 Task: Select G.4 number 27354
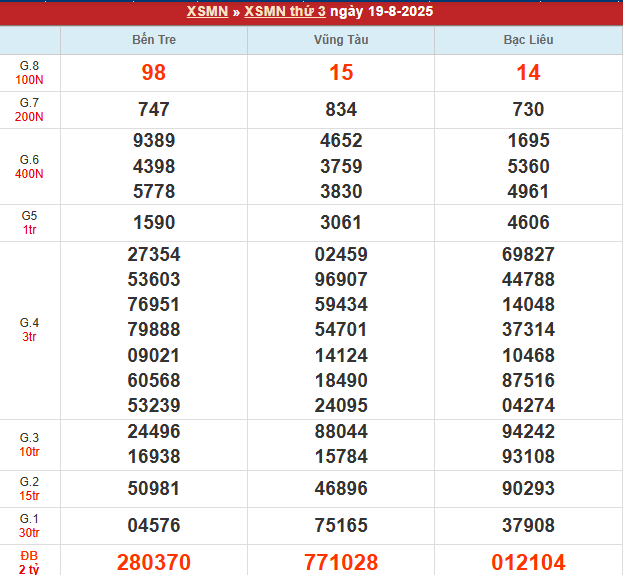click(154, 254)
